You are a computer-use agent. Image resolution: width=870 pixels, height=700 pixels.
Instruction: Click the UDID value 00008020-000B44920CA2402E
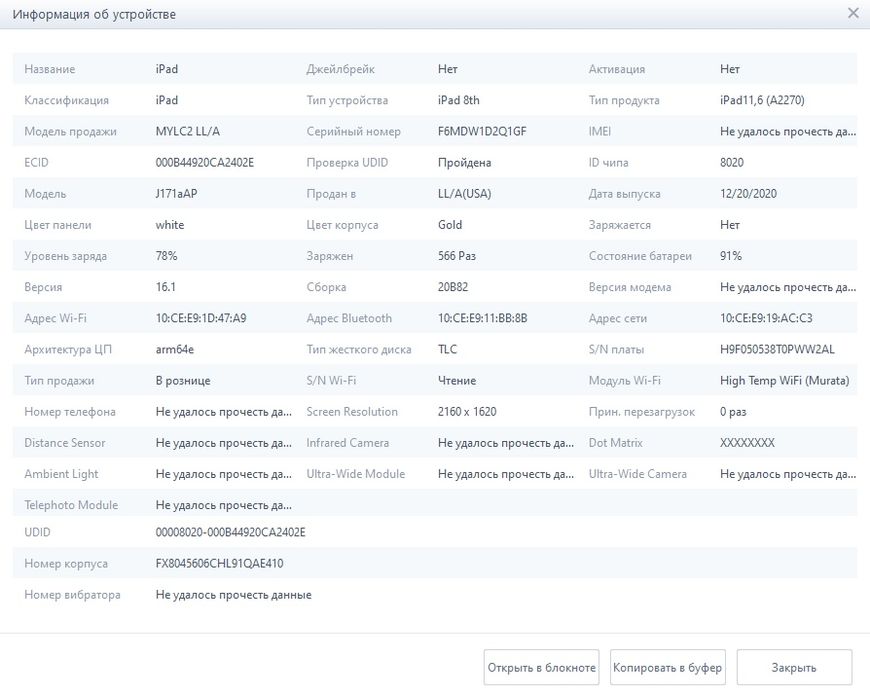[x=230, y=532]
